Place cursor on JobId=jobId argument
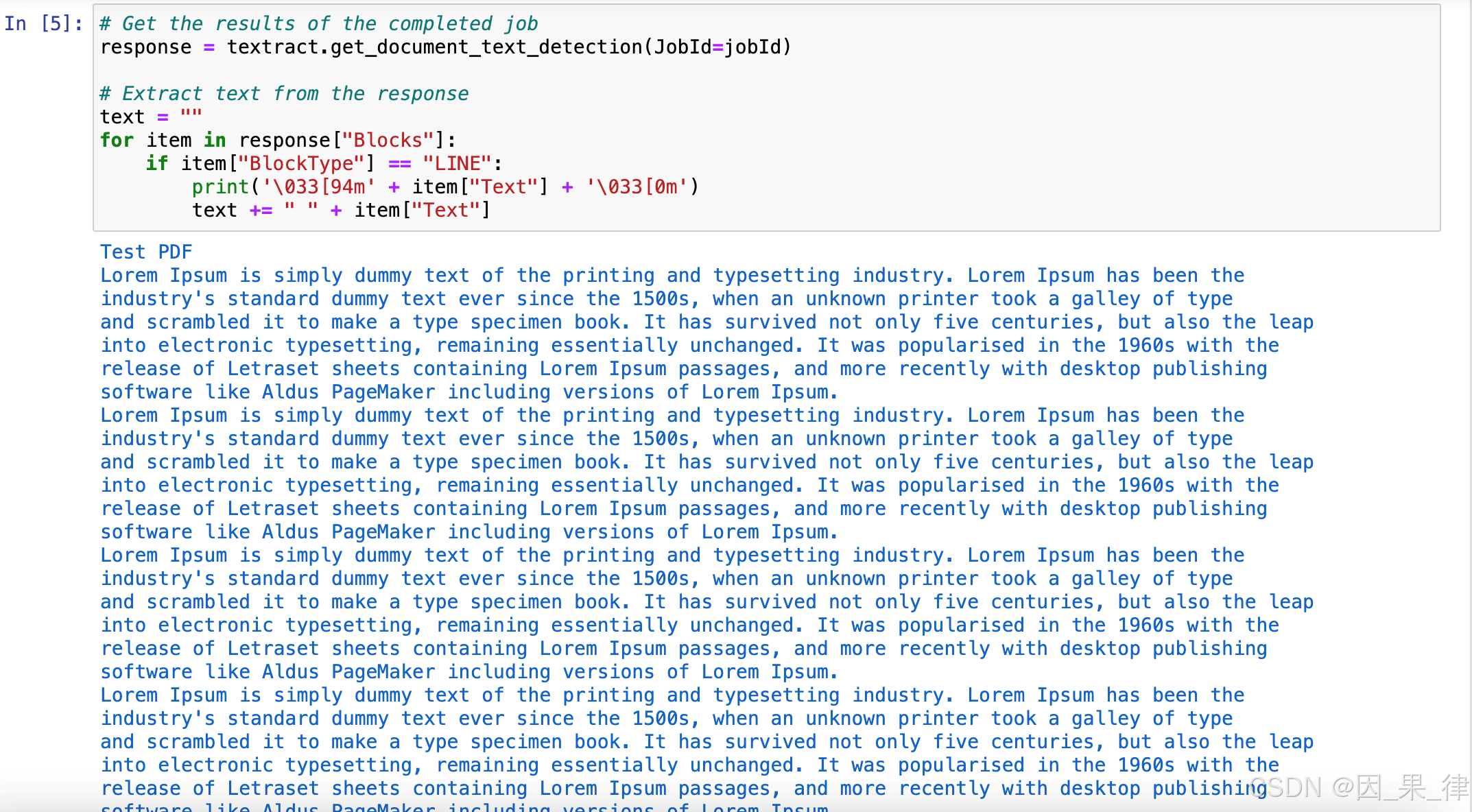The image size is (1472, 812). click(x=717, y=47)
